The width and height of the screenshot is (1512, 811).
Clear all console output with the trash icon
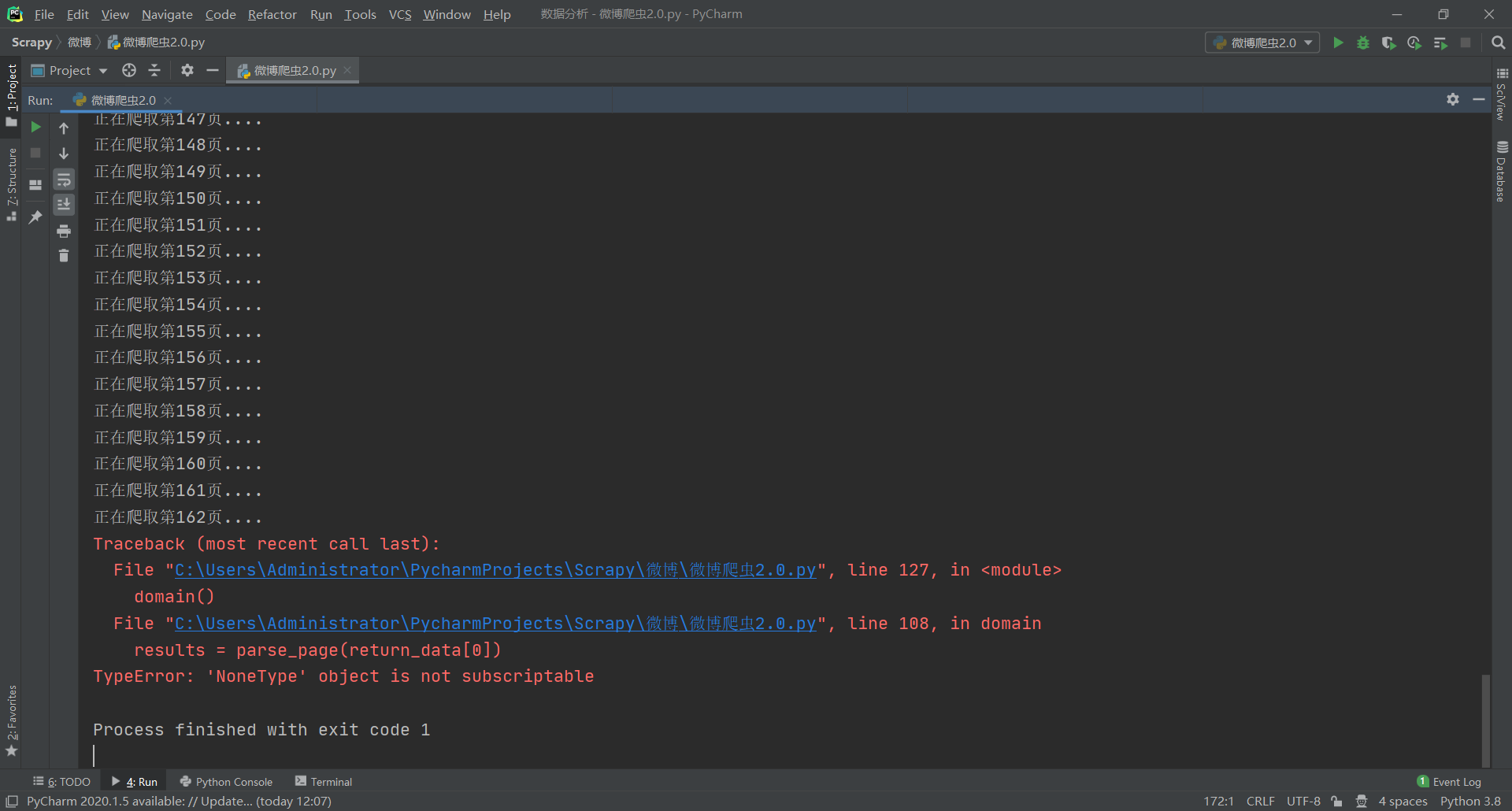pyautogui.click(x=64, y=255)
